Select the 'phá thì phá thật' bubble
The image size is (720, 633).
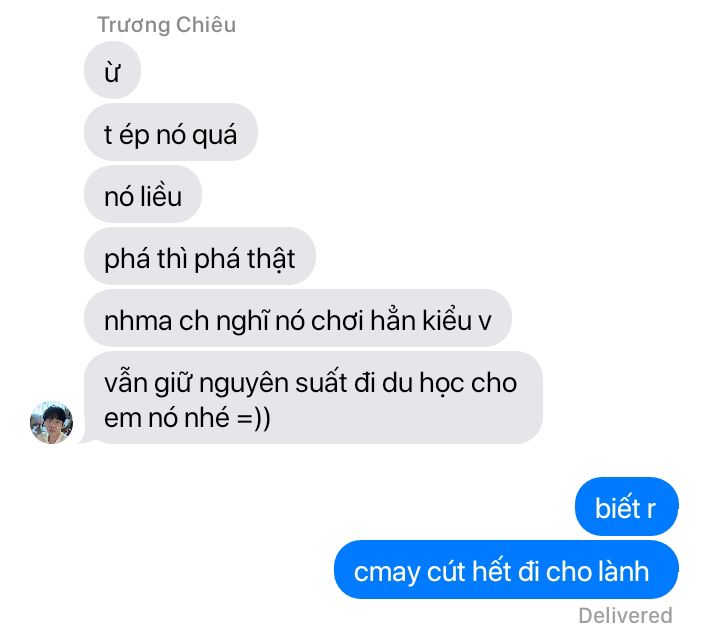pos(200,256)
